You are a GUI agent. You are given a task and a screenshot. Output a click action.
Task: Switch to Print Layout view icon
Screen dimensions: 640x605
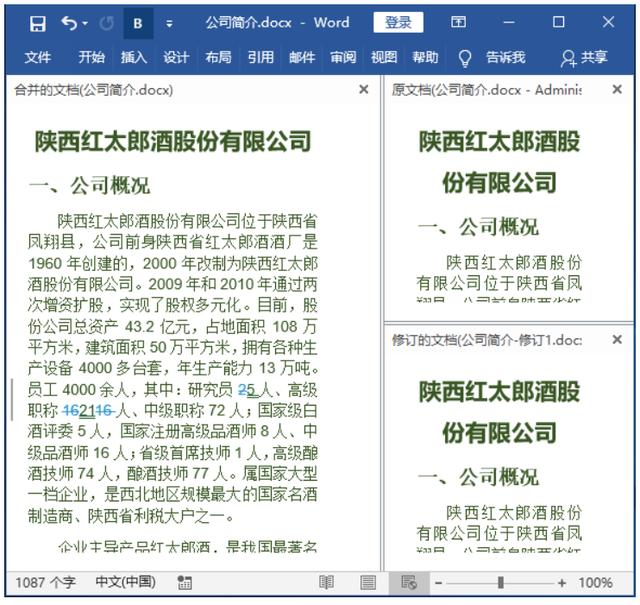[x=368, y=583]
